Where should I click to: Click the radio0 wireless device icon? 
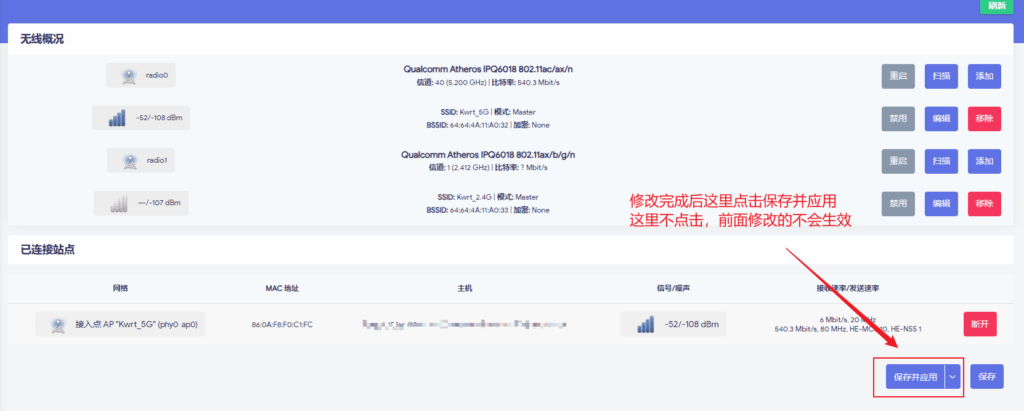[128, 76]
